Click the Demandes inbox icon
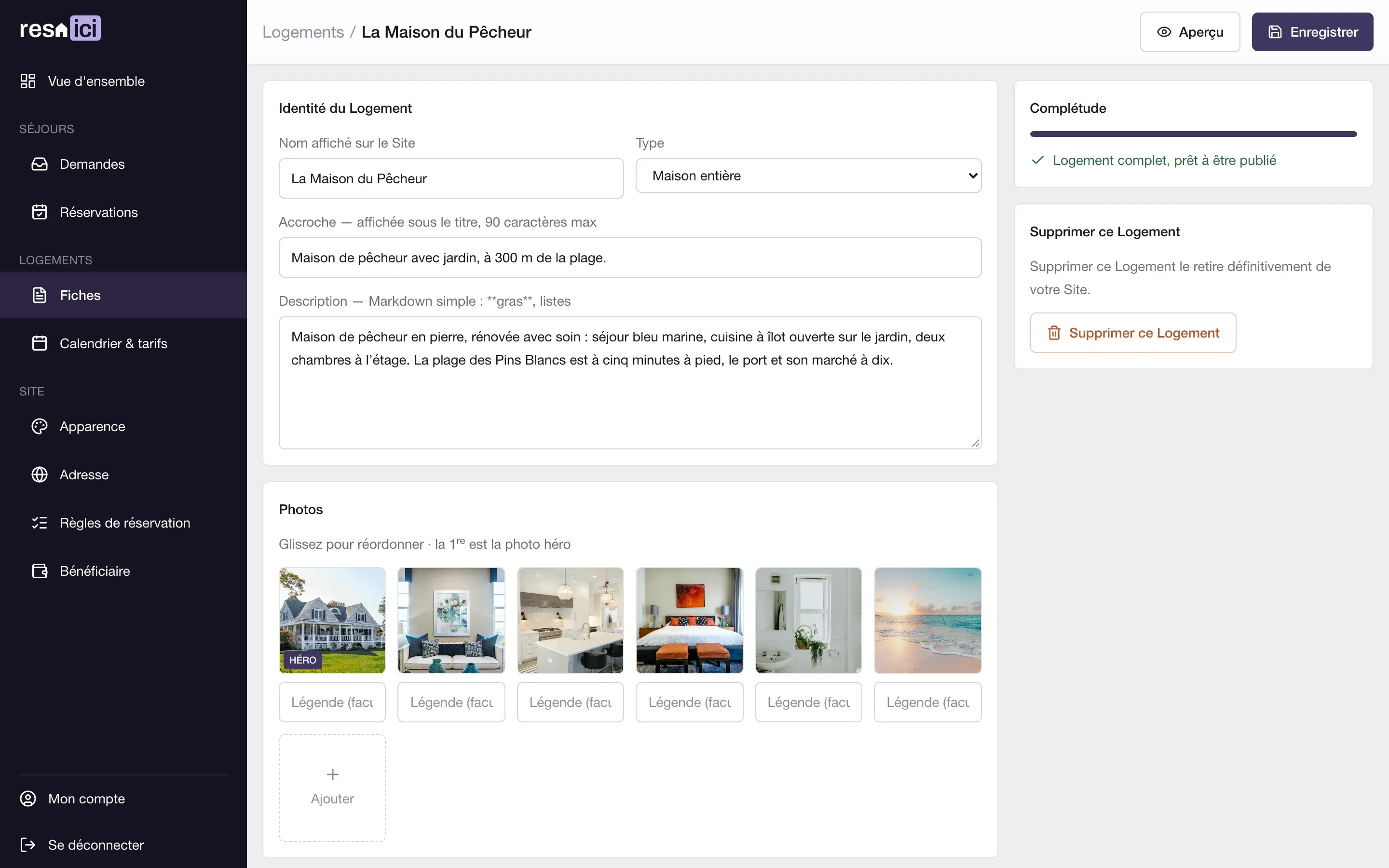The width and height of the screenshot is (1389, 868). 40,164
